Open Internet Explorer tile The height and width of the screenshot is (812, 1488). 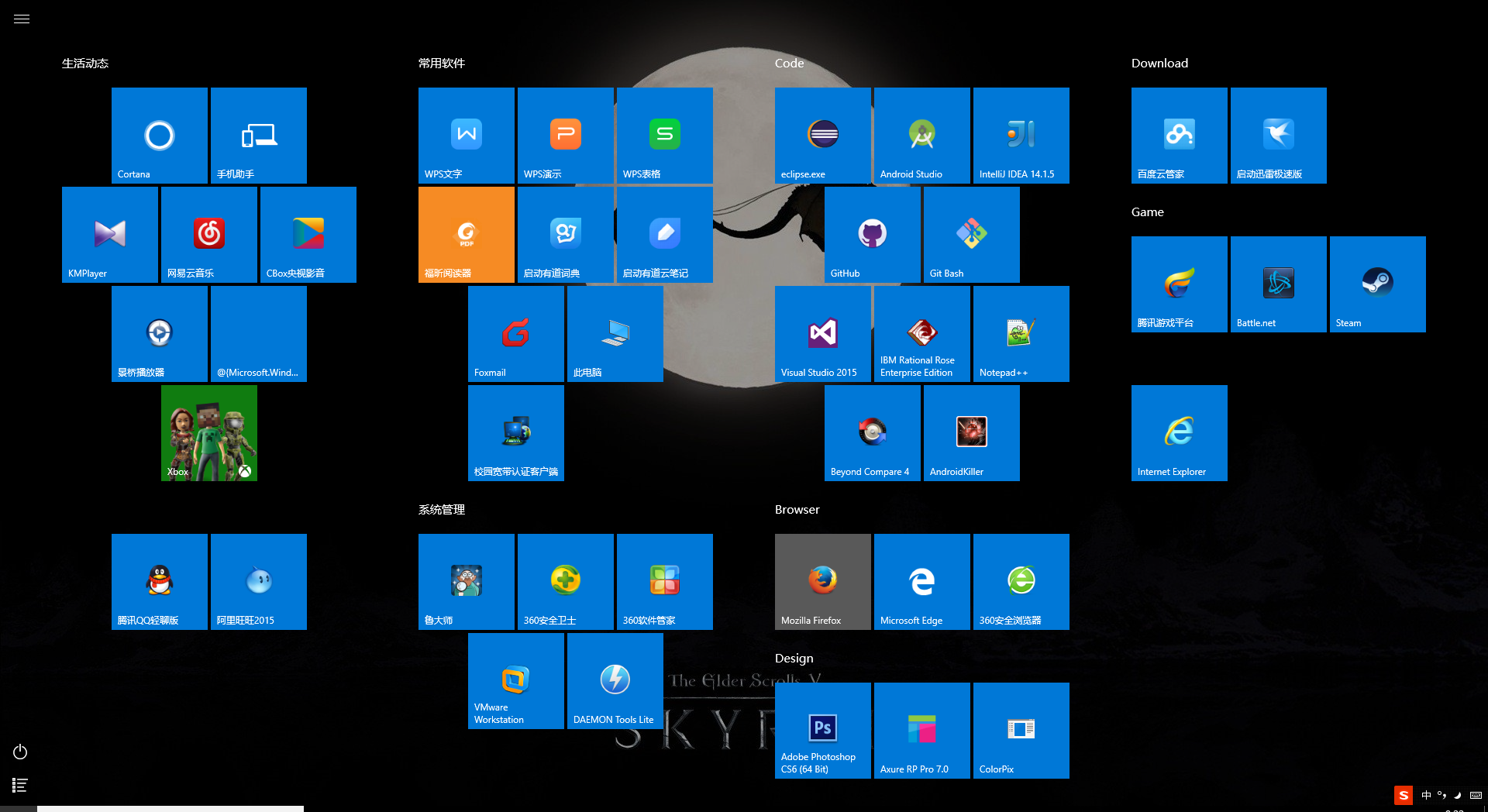[x=1180, y=433]
